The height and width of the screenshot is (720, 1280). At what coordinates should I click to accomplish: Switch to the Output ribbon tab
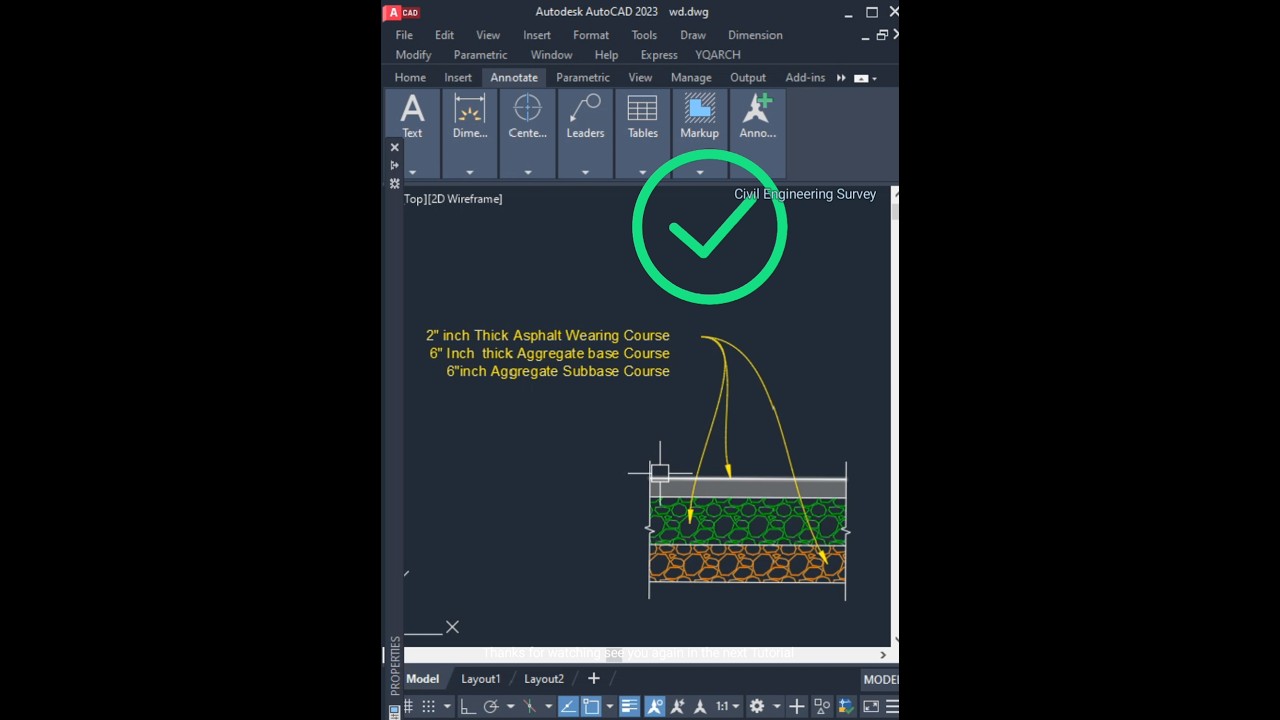tap(748, 77)
